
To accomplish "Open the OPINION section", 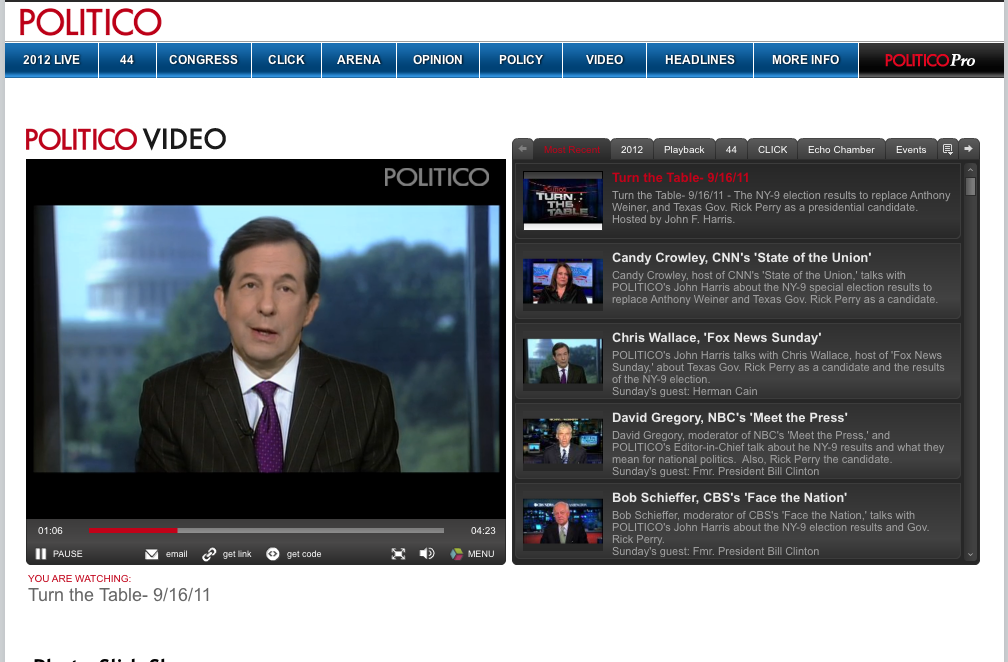I will click(x=438, y=60).
